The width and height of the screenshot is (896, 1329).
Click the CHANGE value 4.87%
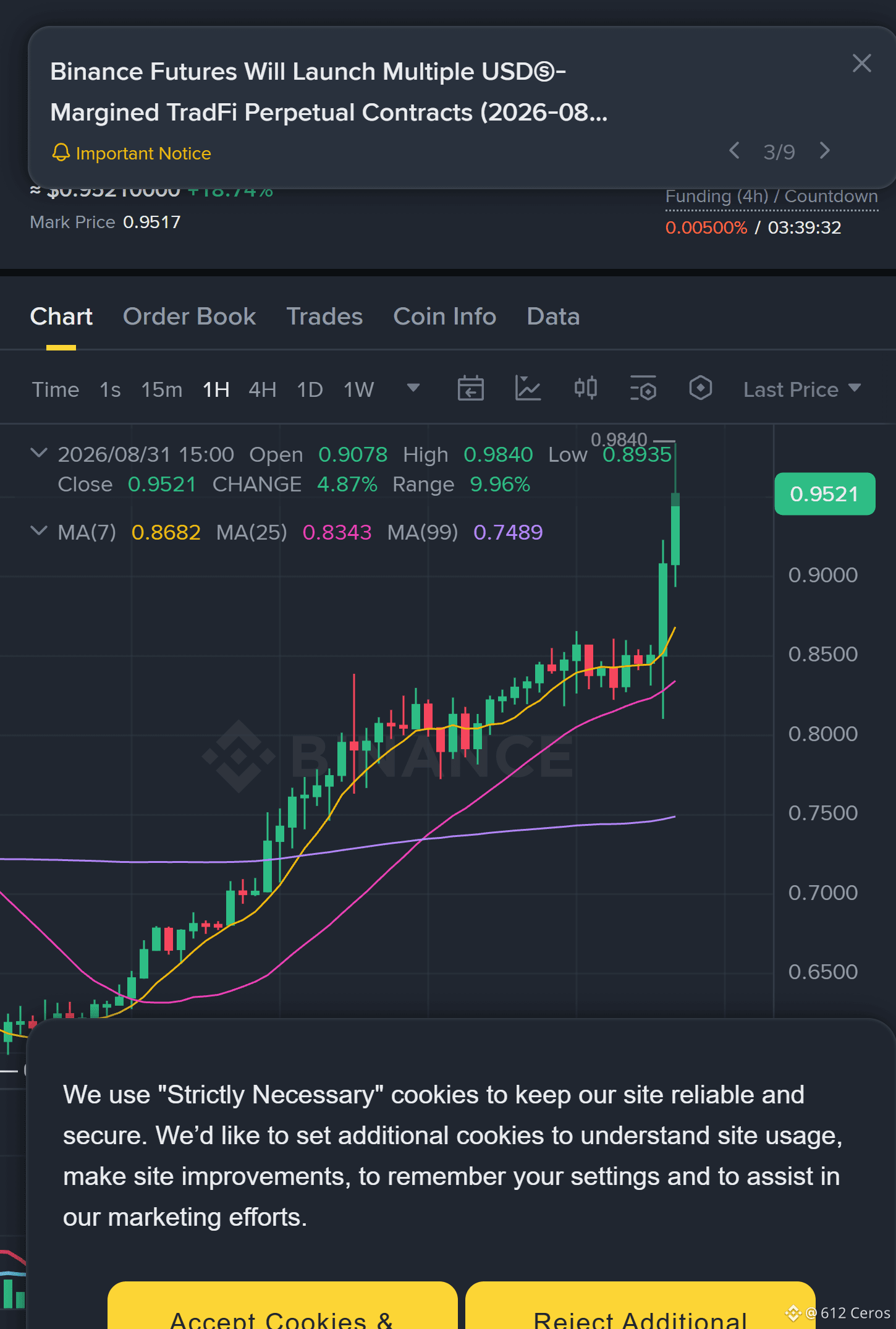click(x=347, y=484)
